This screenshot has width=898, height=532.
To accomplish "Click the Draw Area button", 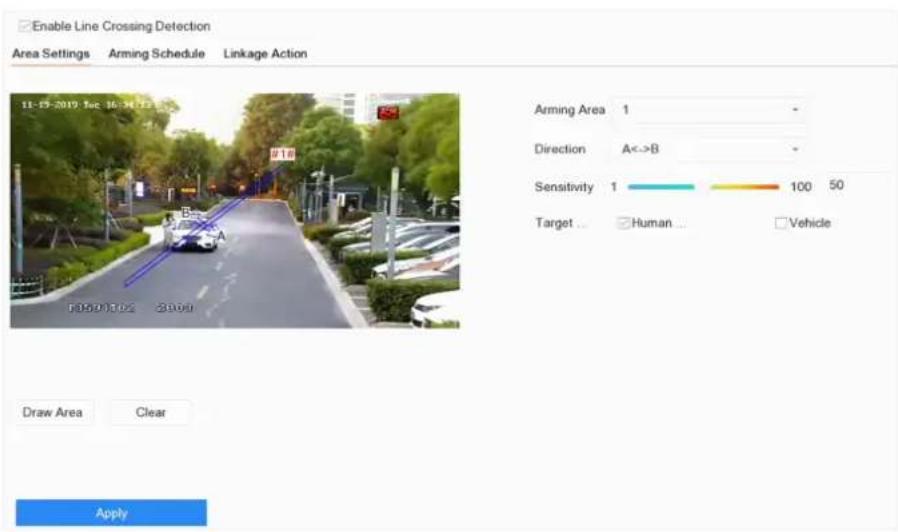I will tap(53, 412).
